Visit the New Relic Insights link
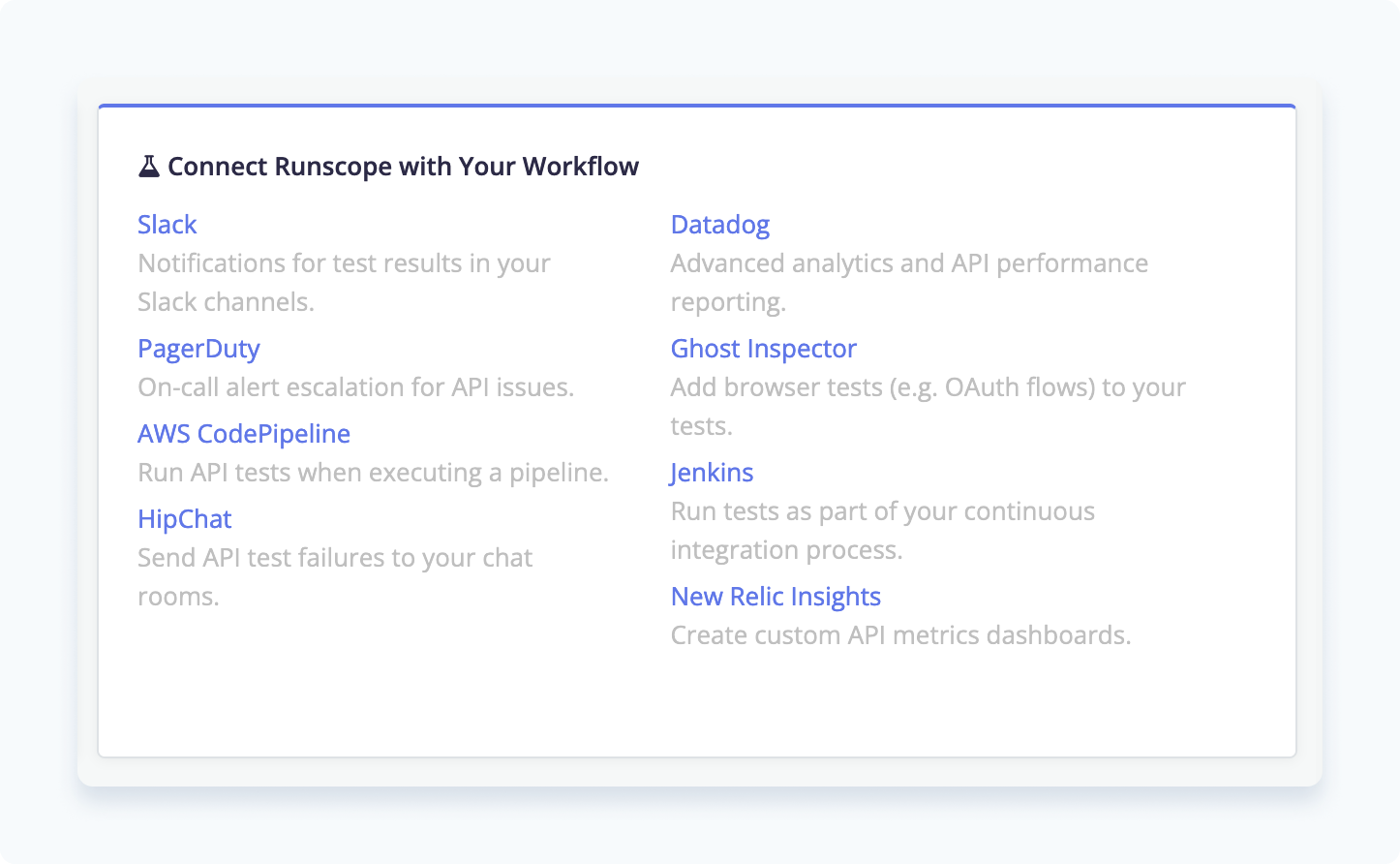This screenshot has width=1400, height=864. click(x=776, y=597)
